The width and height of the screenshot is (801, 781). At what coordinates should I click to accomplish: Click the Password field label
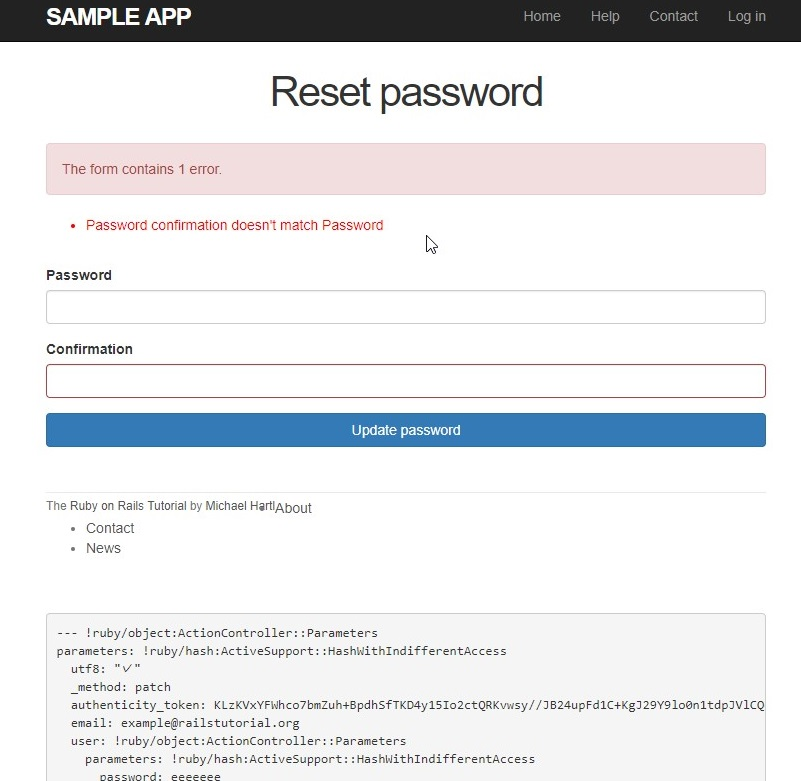coord(79,275)
